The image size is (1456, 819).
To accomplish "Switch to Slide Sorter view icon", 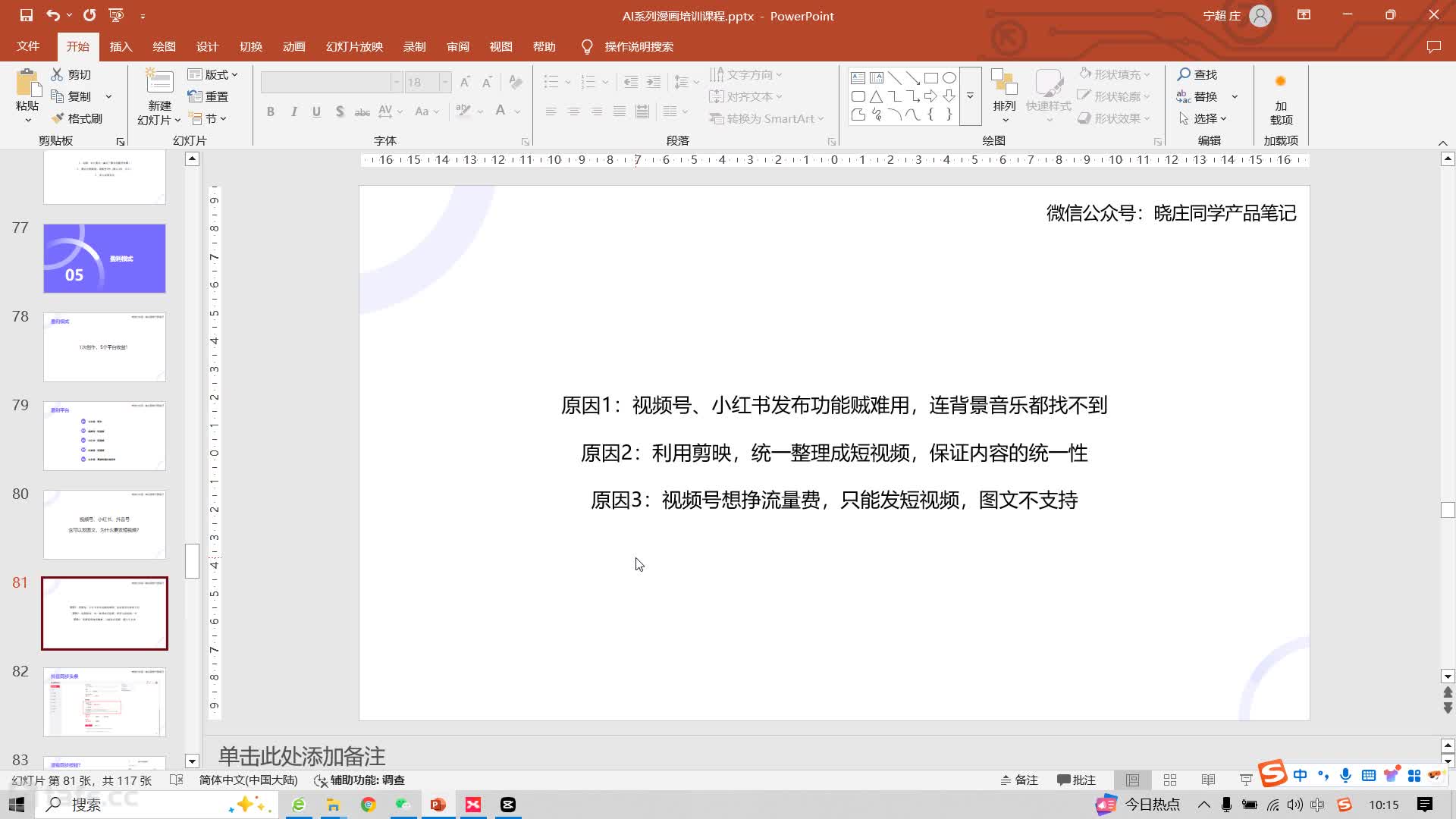I will [x=1170, y=780].
